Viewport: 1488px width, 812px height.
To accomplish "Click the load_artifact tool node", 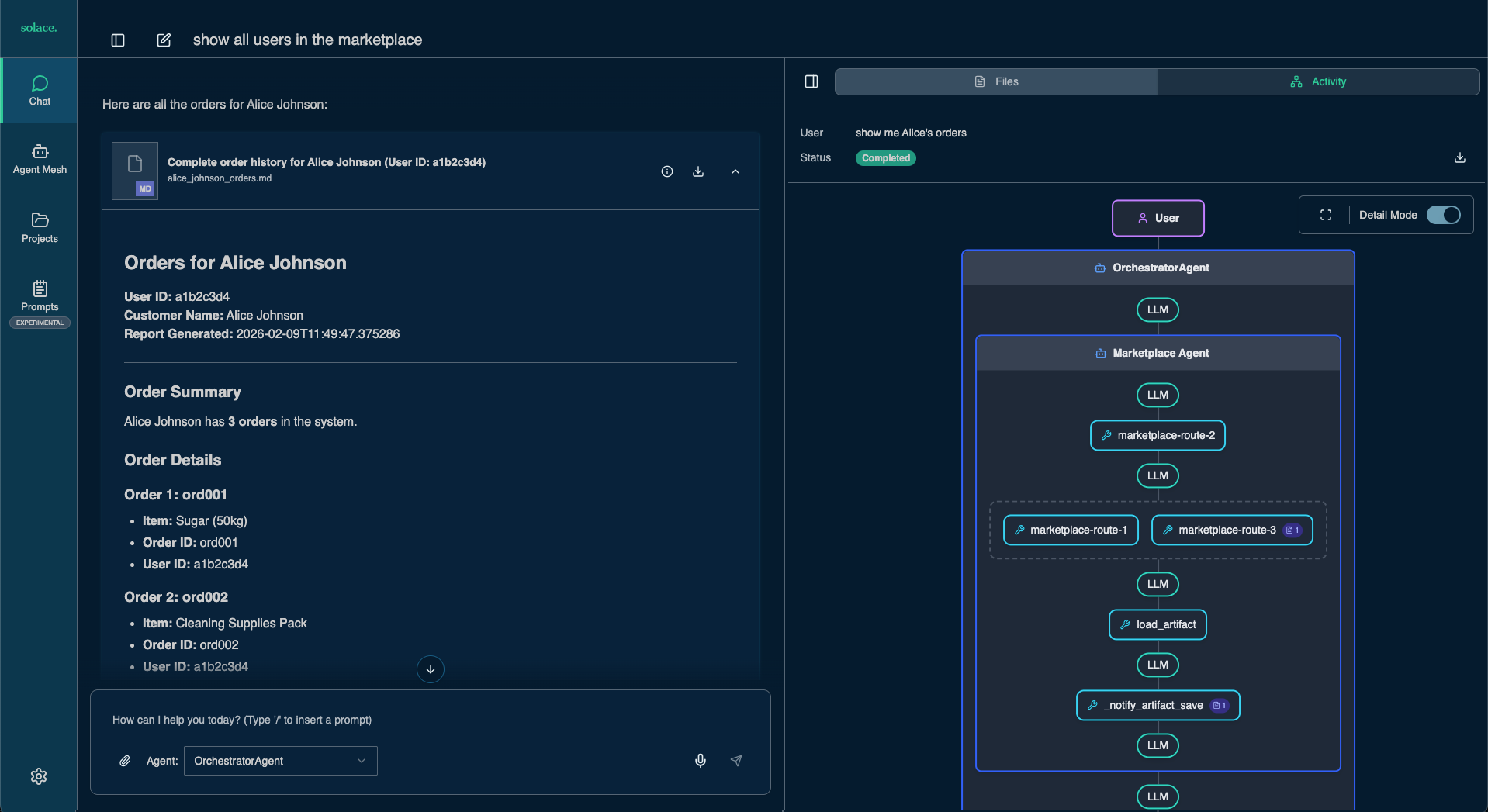I will click(x=1158, y=624).
